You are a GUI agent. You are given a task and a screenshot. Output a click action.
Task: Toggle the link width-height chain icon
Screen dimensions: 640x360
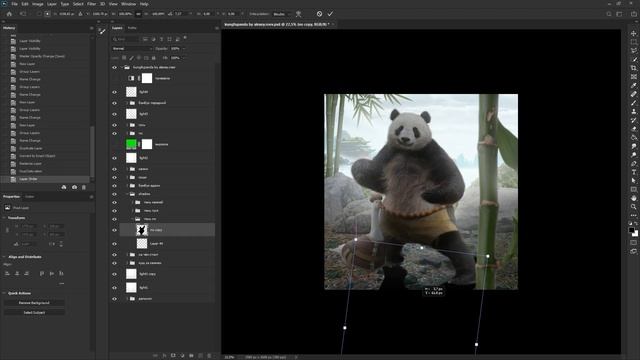coord(138,14)
